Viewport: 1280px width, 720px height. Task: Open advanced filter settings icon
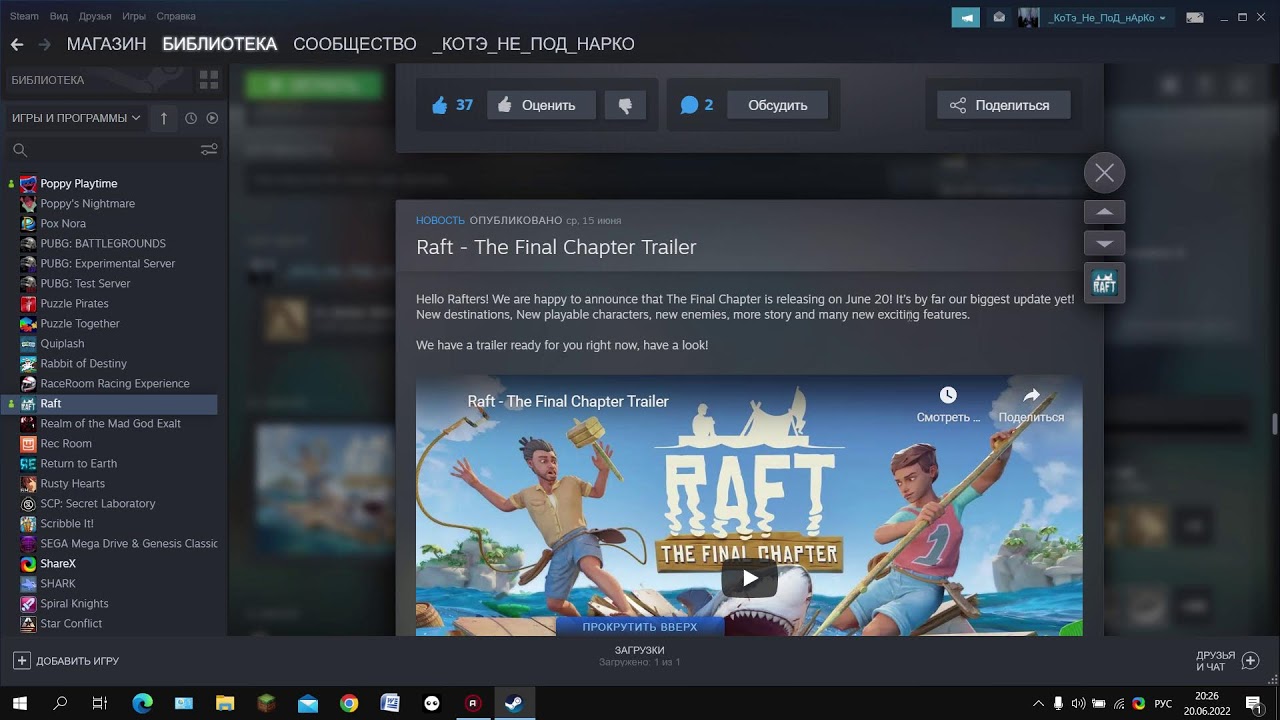coord(209,150)
